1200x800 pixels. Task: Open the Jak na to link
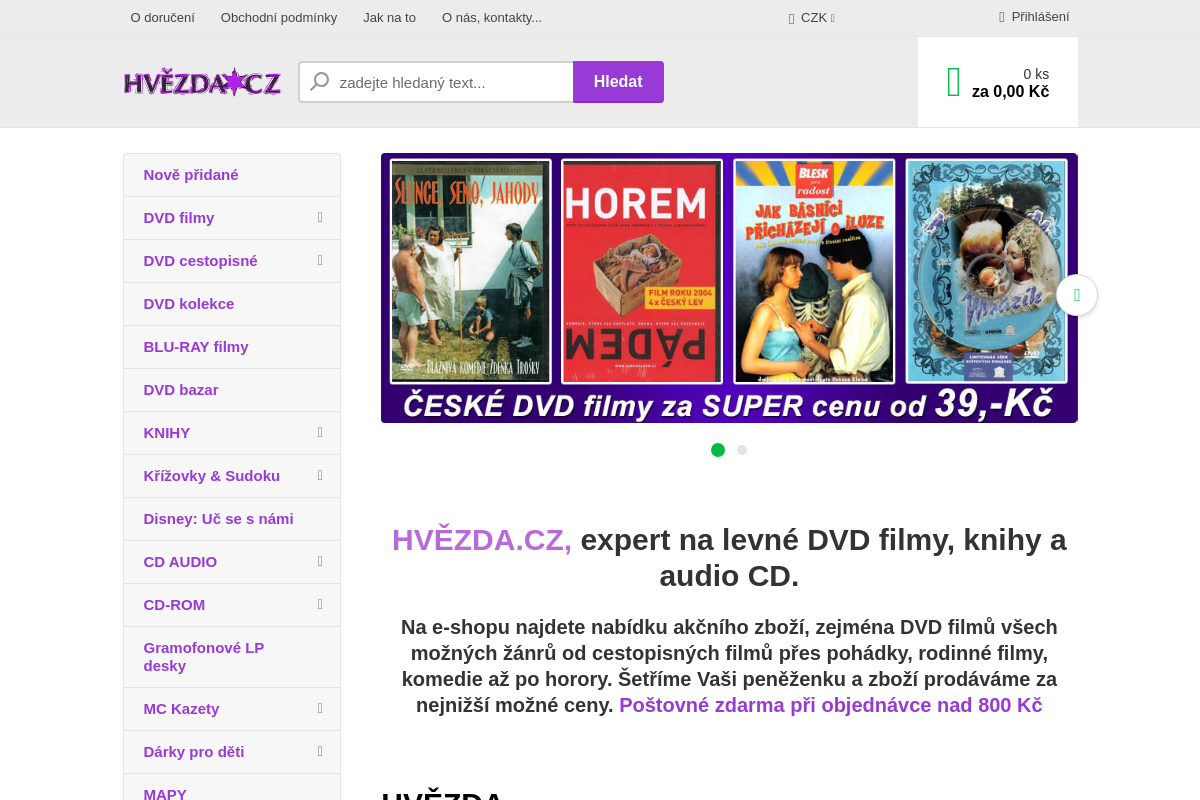389,18
